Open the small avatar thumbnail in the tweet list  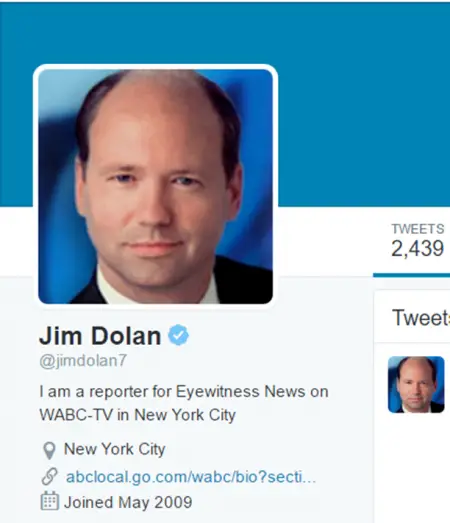(x=416, y=384)
